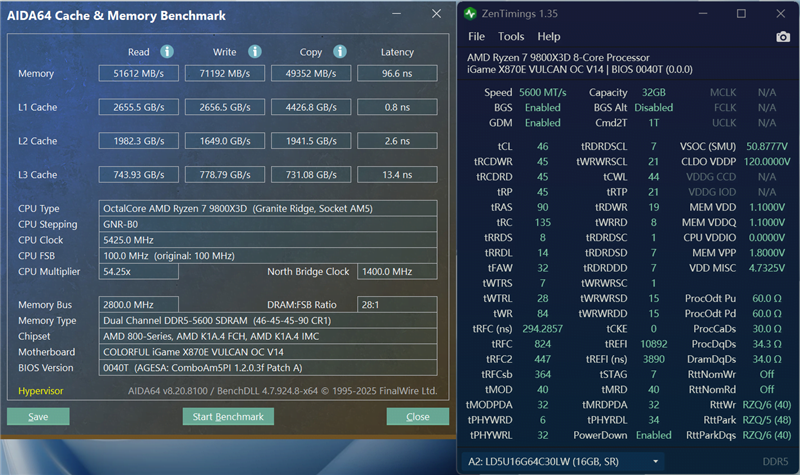Click PowerDown Enabled value
This screenshot has width=800, height=475.
tap(654, 435)
